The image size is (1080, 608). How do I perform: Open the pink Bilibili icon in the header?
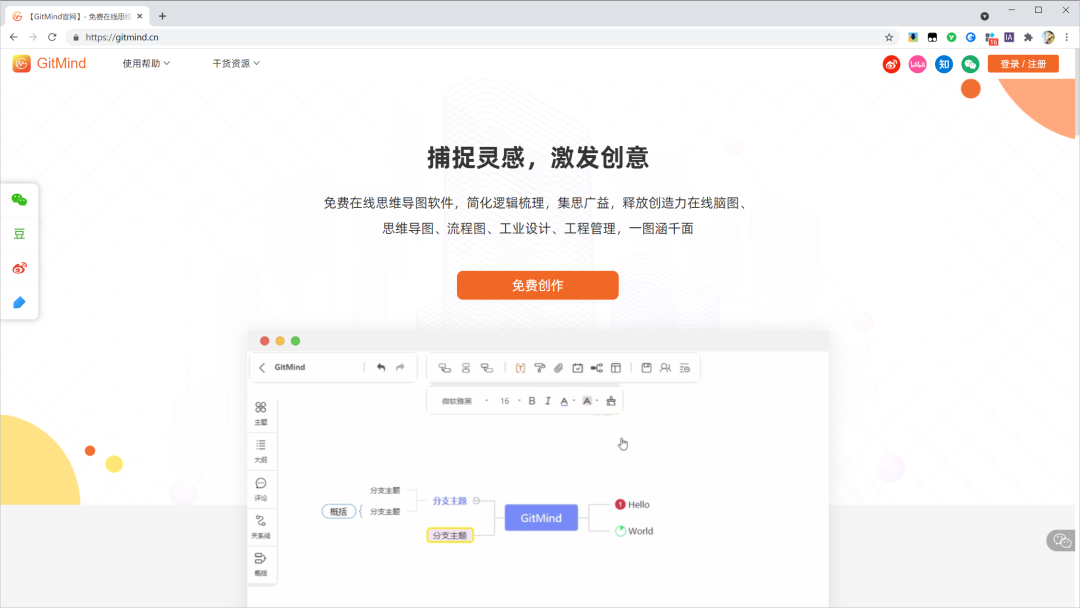tap(917, 64)
